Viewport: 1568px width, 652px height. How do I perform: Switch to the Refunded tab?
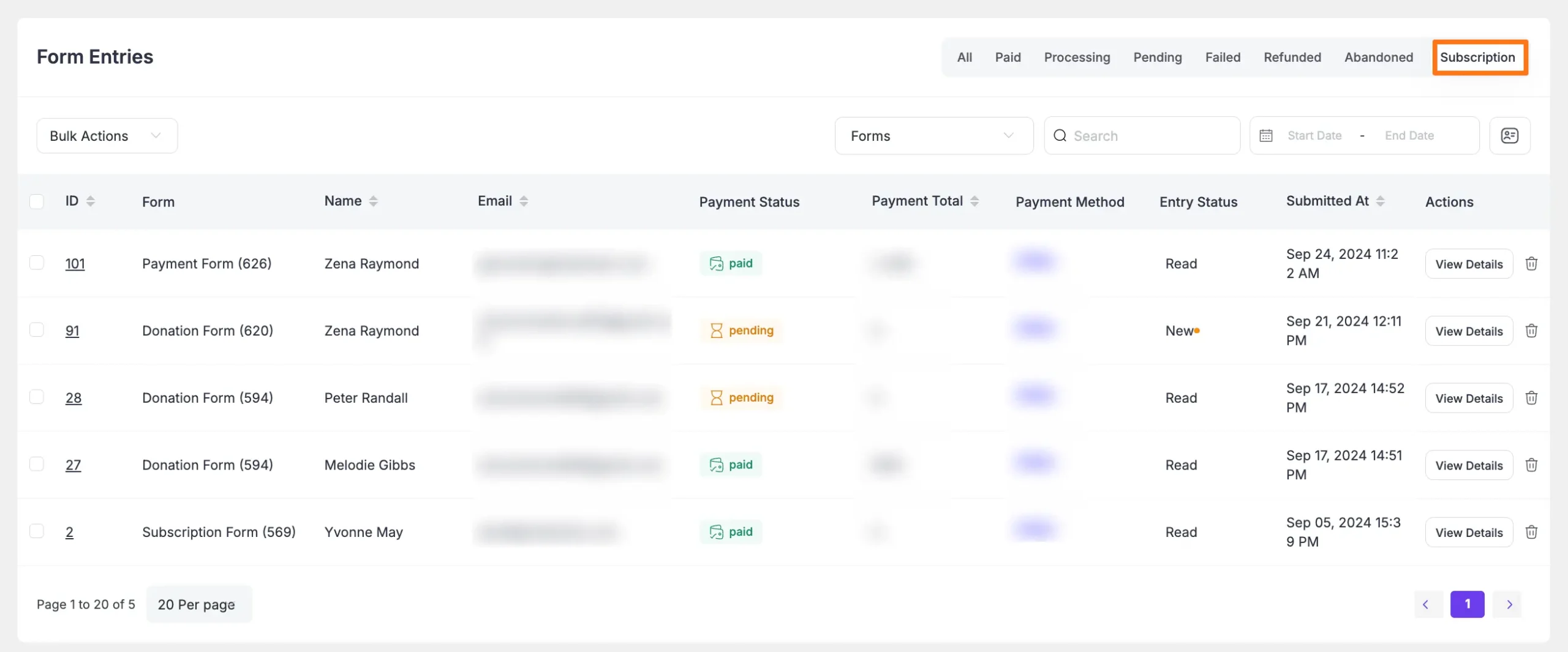pyautogui.click(x=1292, y=57)
